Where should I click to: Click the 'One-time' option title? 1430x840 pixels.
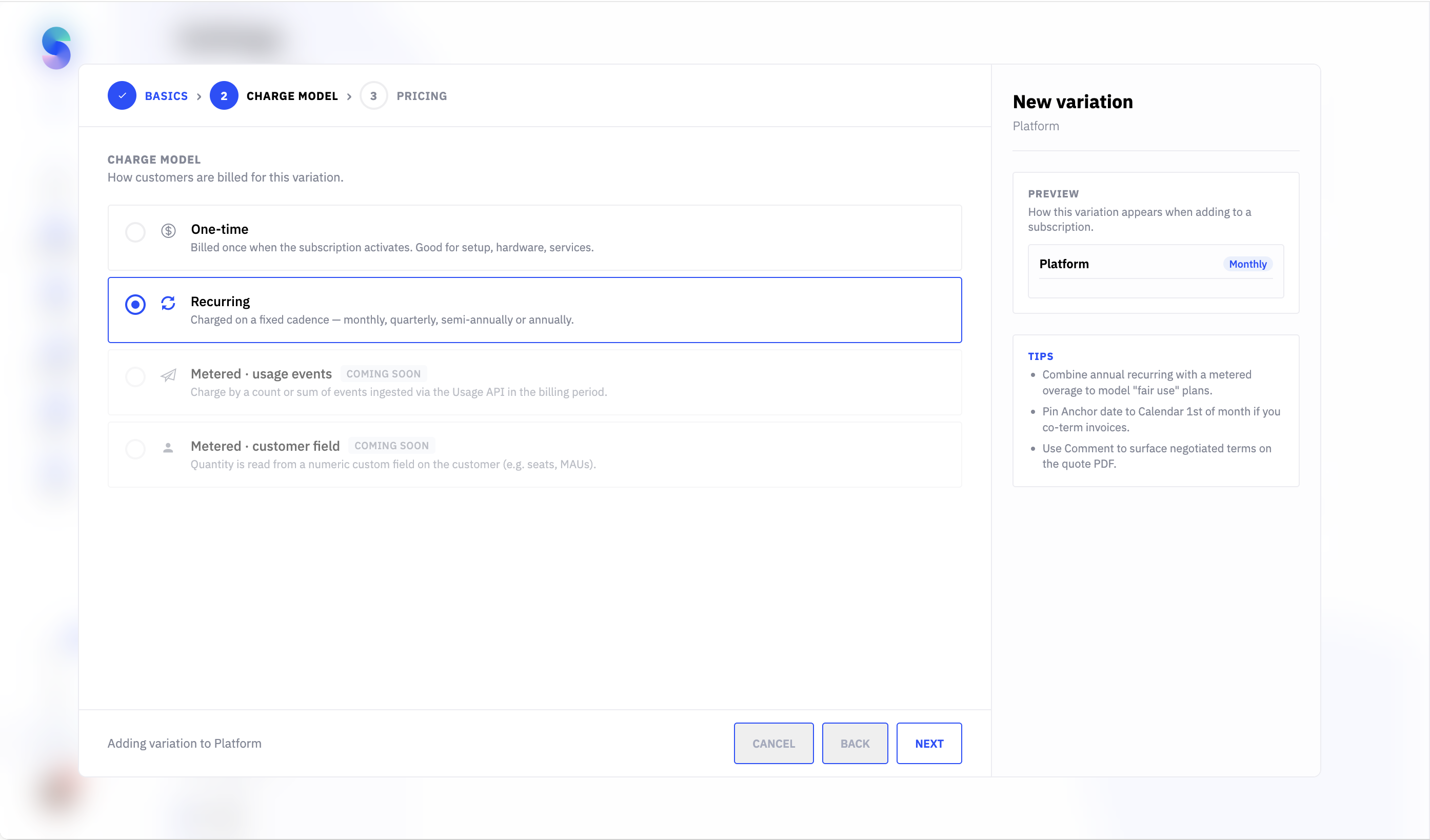[220, 229]
